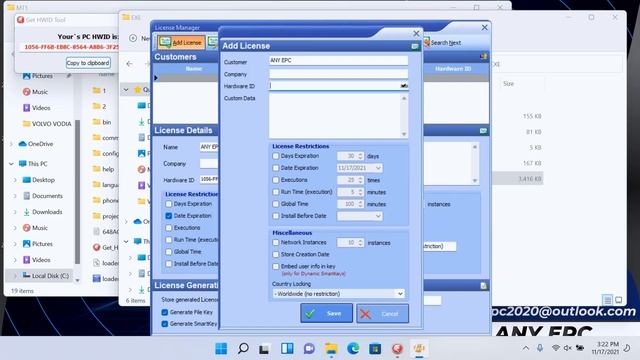This screenshot has height=360, width=640.
Task: Click the License Details panel header icon
Action: 483,131
